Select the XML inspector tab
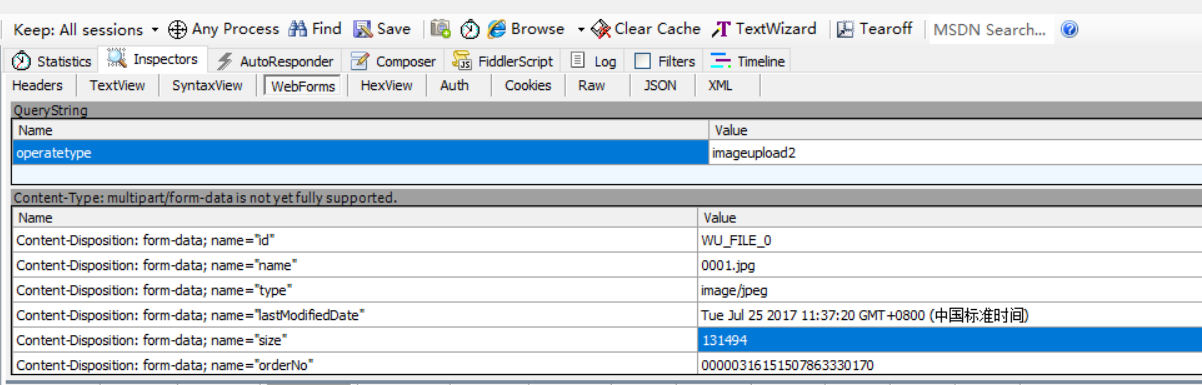The image size is (1202, 385). click(720, 86)
